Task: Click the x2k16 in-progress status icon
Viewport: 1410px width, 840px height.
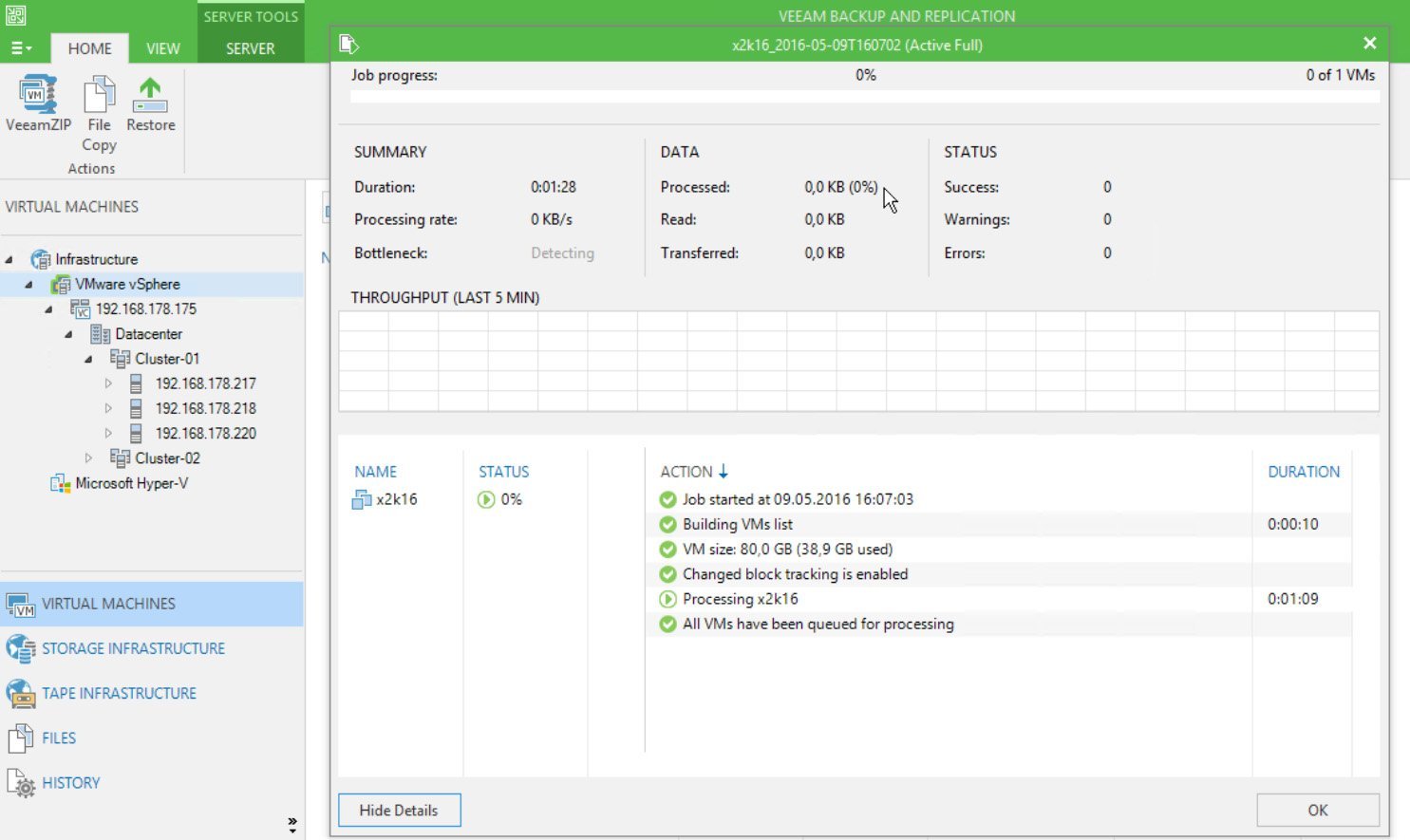Action: tap(486, 499)
